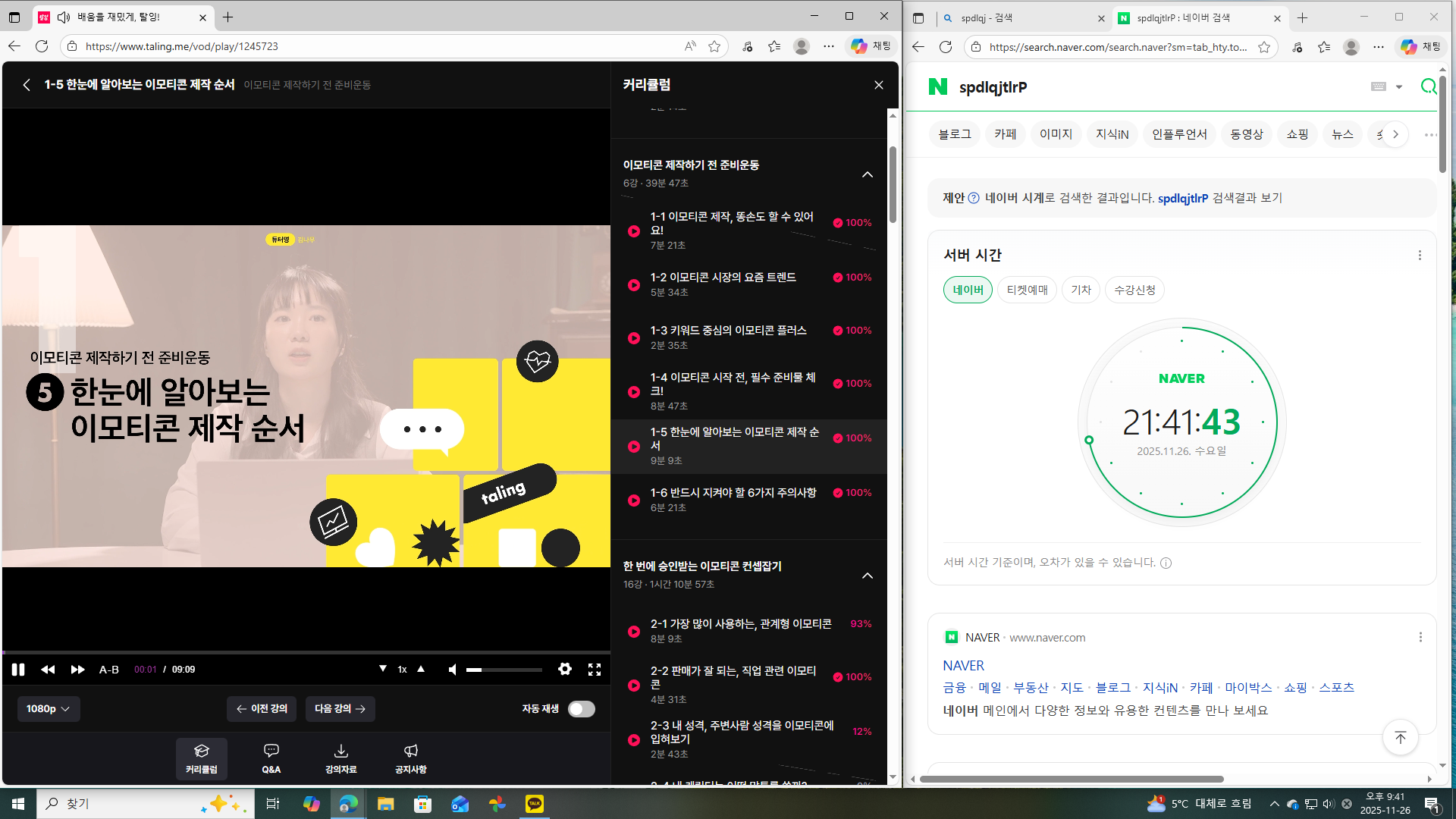Click the rewind icon in player

[48, 670]
